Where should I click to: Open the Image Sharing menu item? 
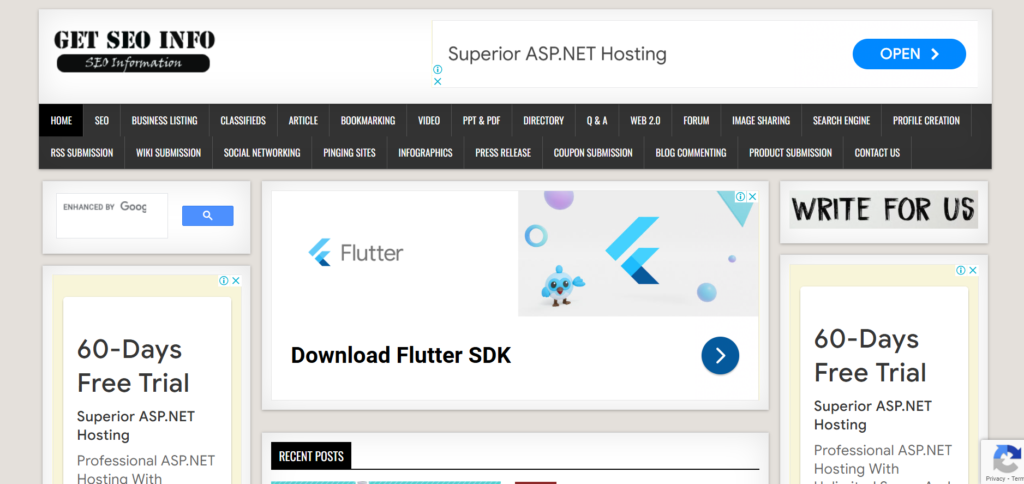(x=761, y=120)
